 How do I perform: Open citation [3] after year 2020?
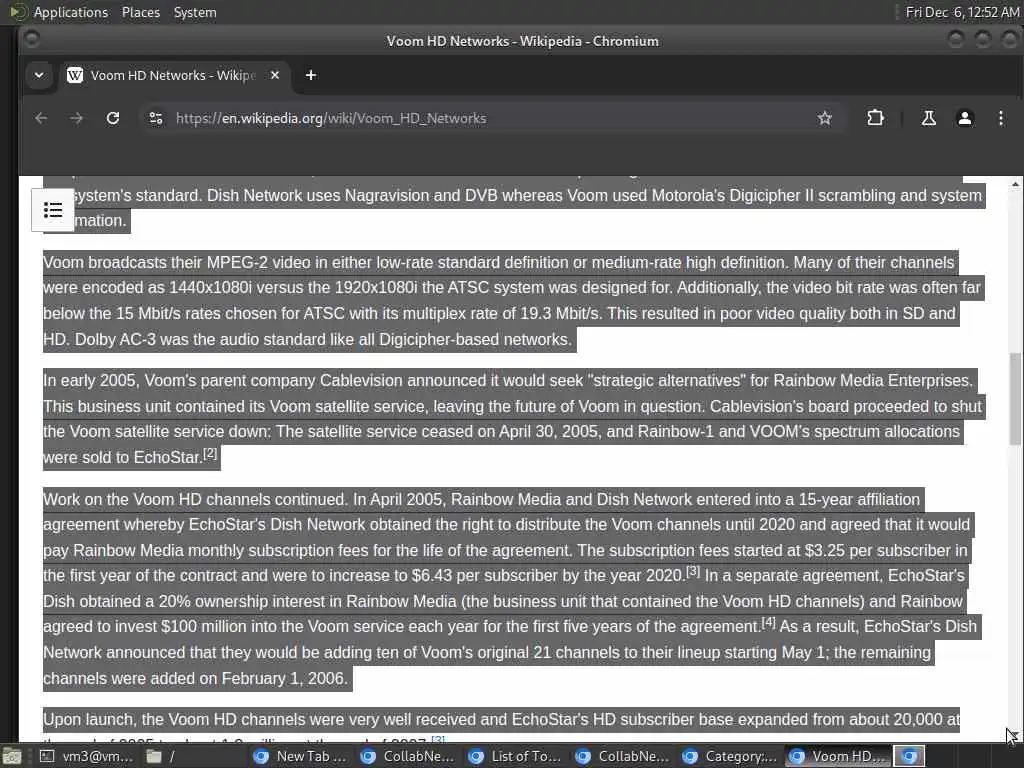coord(693,571)
